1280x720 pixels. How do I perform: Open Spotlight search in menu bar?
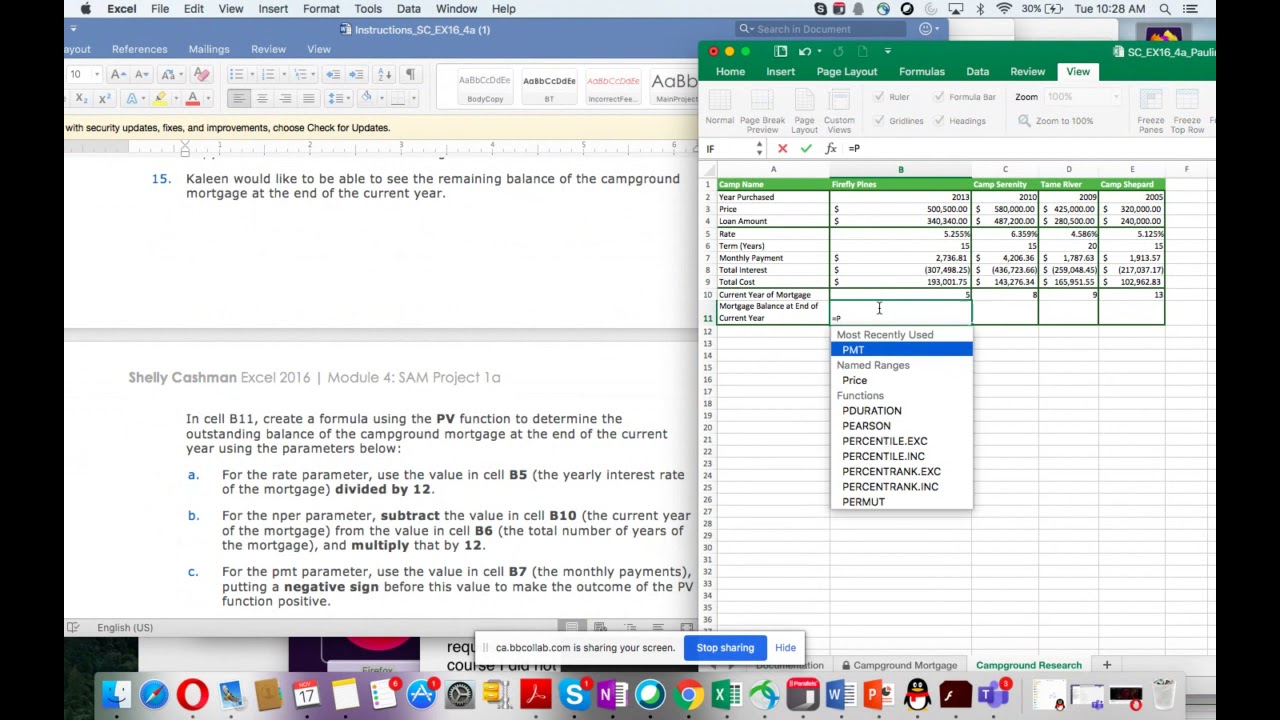coord(1165,9)
